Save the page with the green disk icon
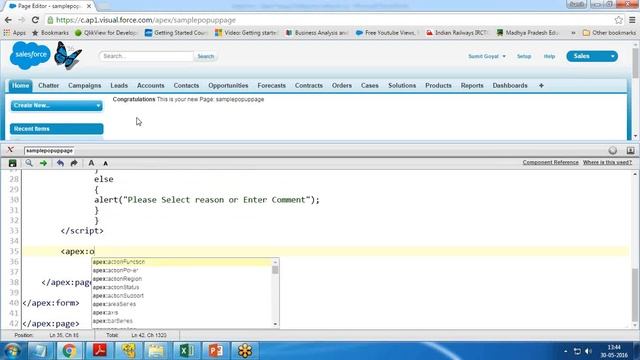Viewport: 640px width, 360px height. point(13,163)
